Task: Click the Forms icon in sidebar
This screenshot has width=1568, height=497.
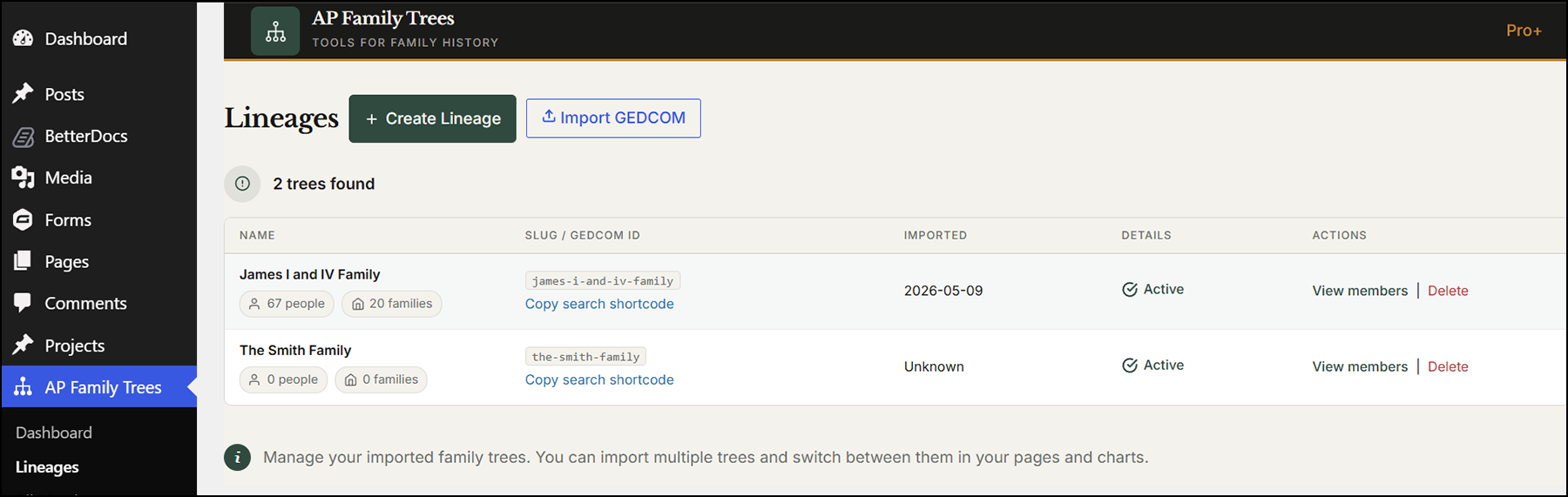Action: pyautogui.click(x=24, y=220)
